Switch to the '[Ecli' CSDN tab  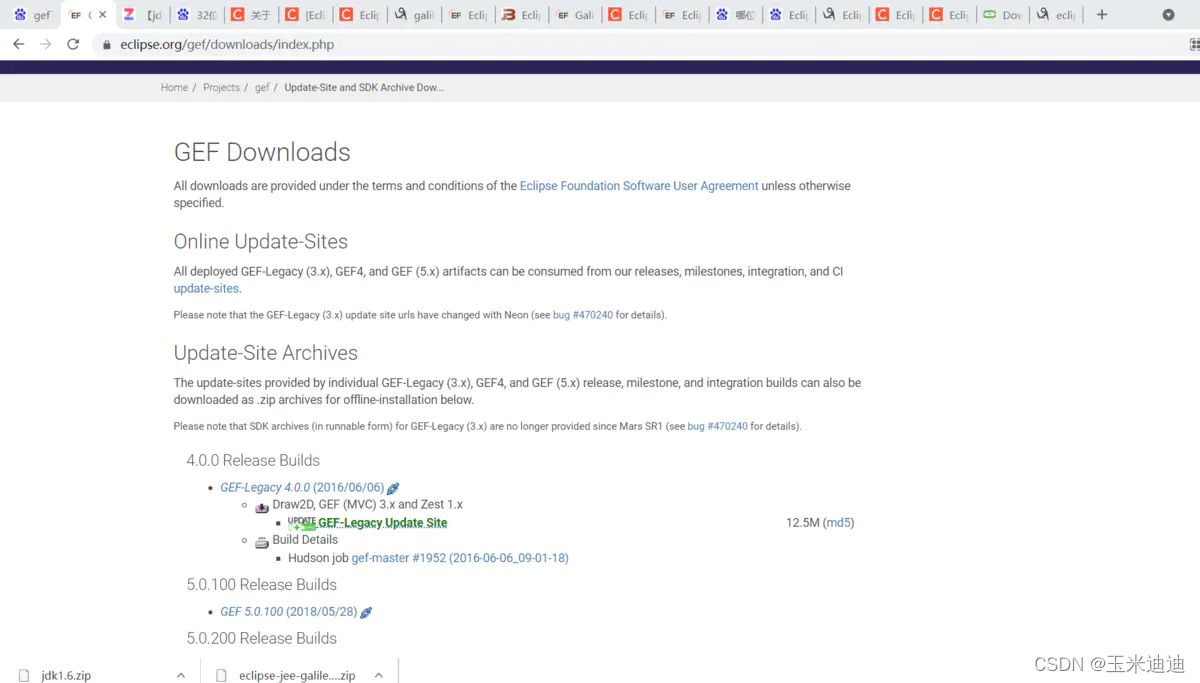304,15
